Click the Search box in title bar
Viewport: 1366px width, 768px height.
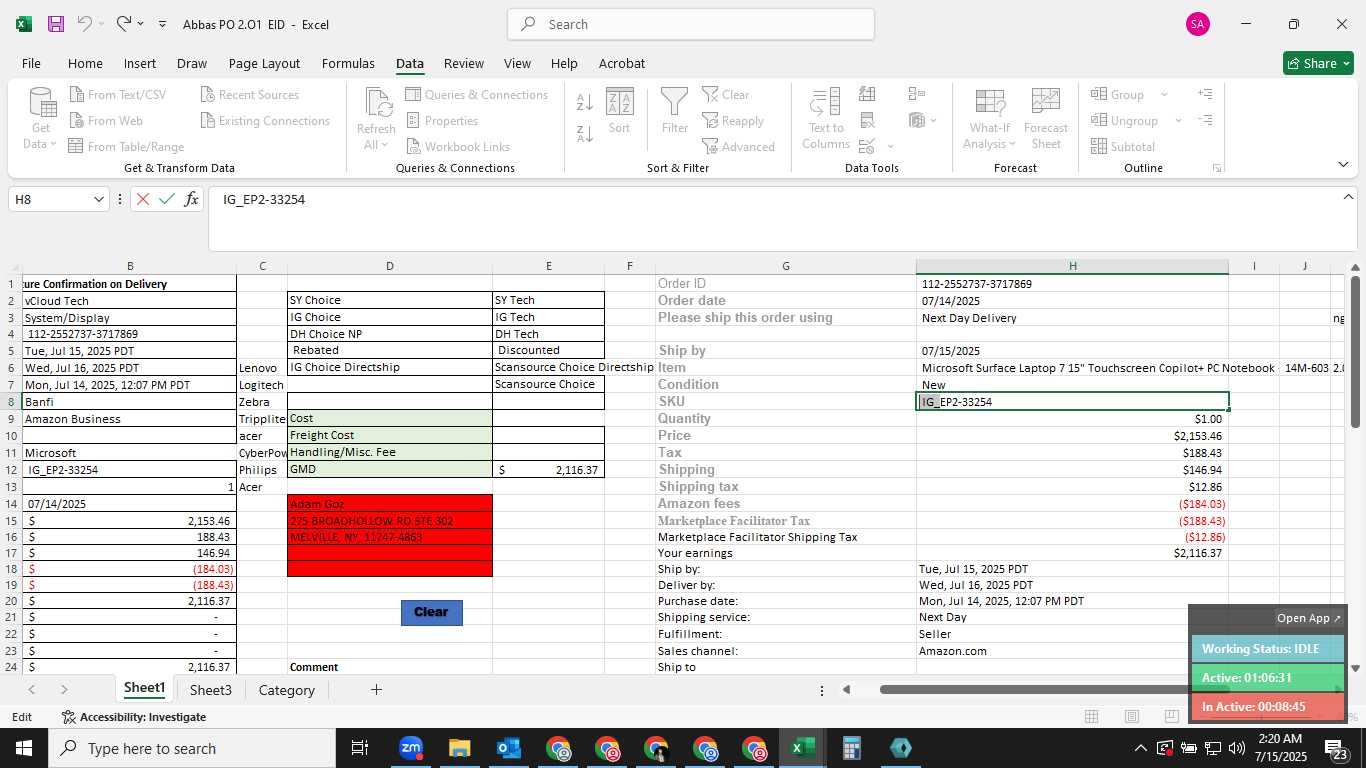pos(691,24)
